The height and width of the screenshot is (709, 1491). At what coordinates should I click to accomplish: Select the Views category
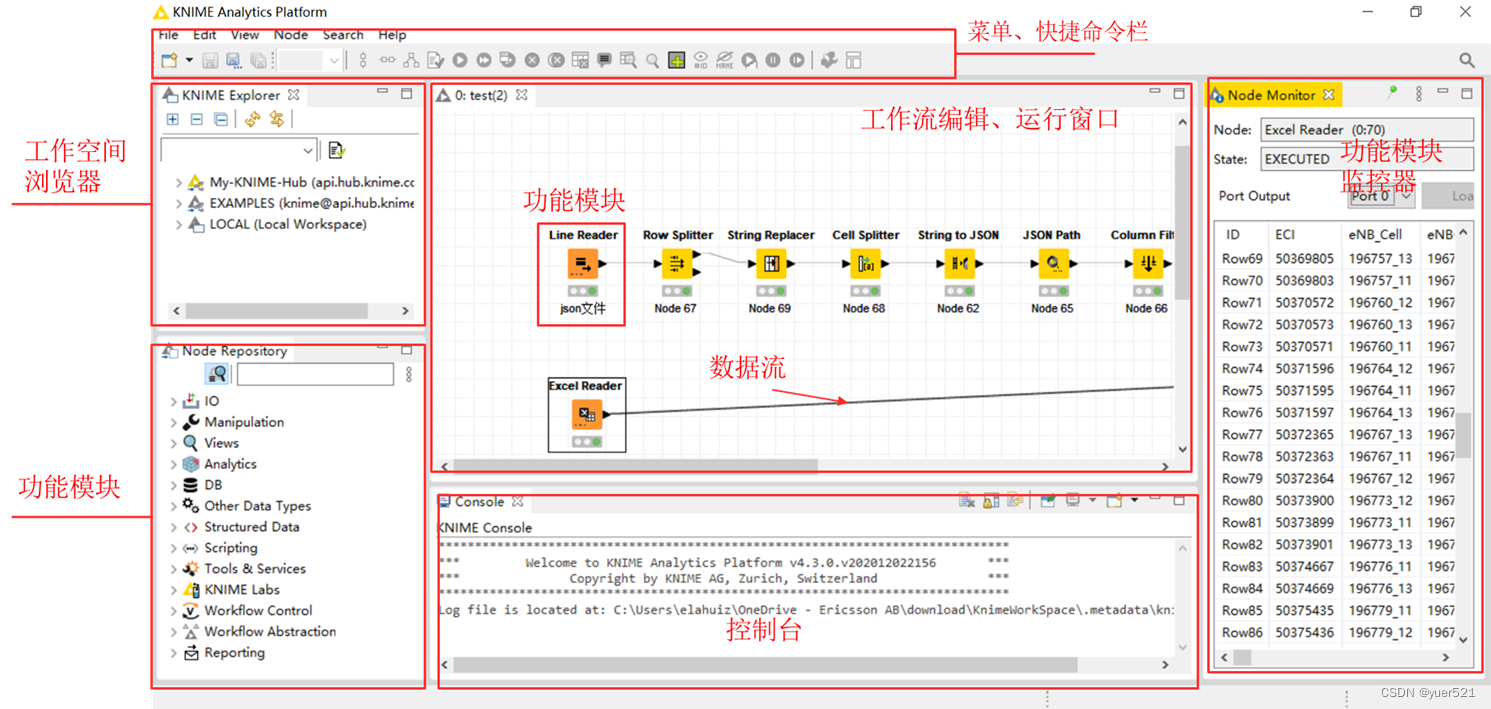(x=221, y=443)
